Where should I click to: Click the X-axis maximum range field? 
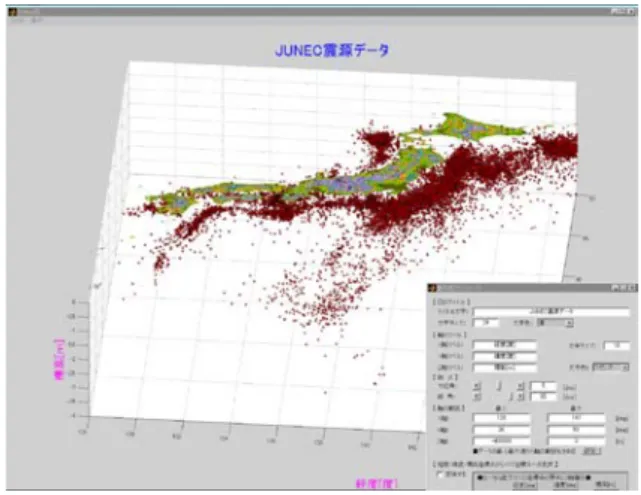[576, 418]
